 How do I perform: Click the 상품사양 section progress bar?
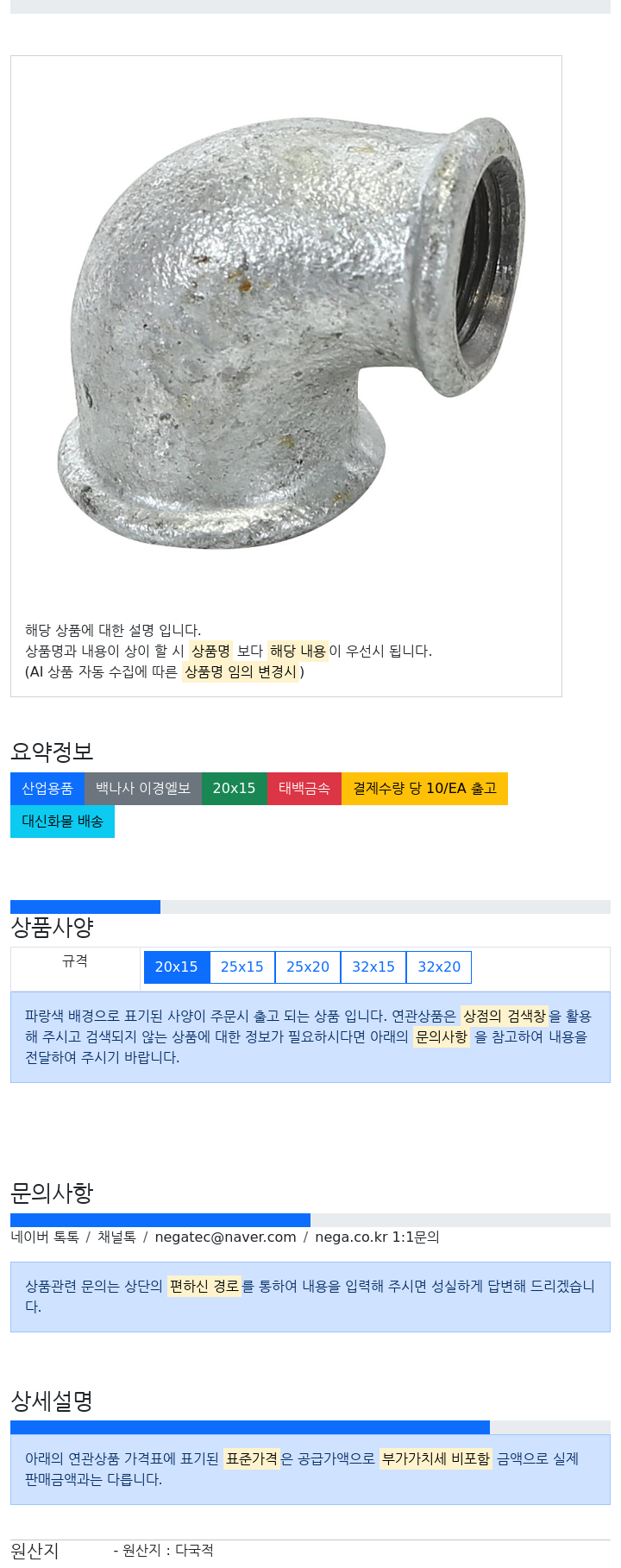click(310, 907)
